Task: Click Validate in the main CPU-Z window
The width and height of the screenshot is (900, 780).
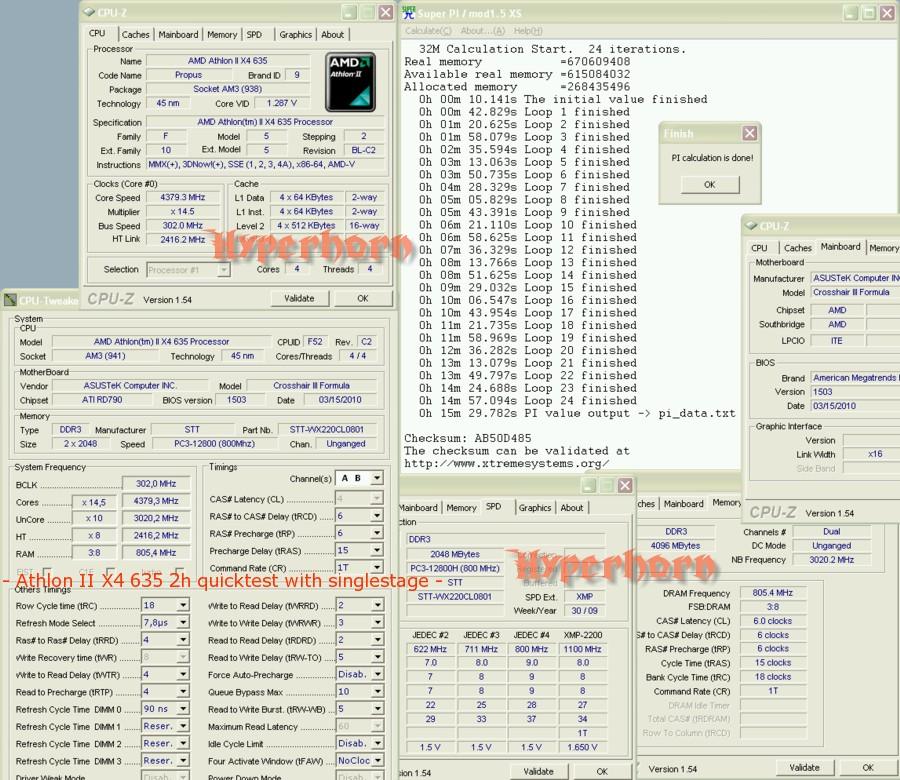Action: click(x=299, y=298)
